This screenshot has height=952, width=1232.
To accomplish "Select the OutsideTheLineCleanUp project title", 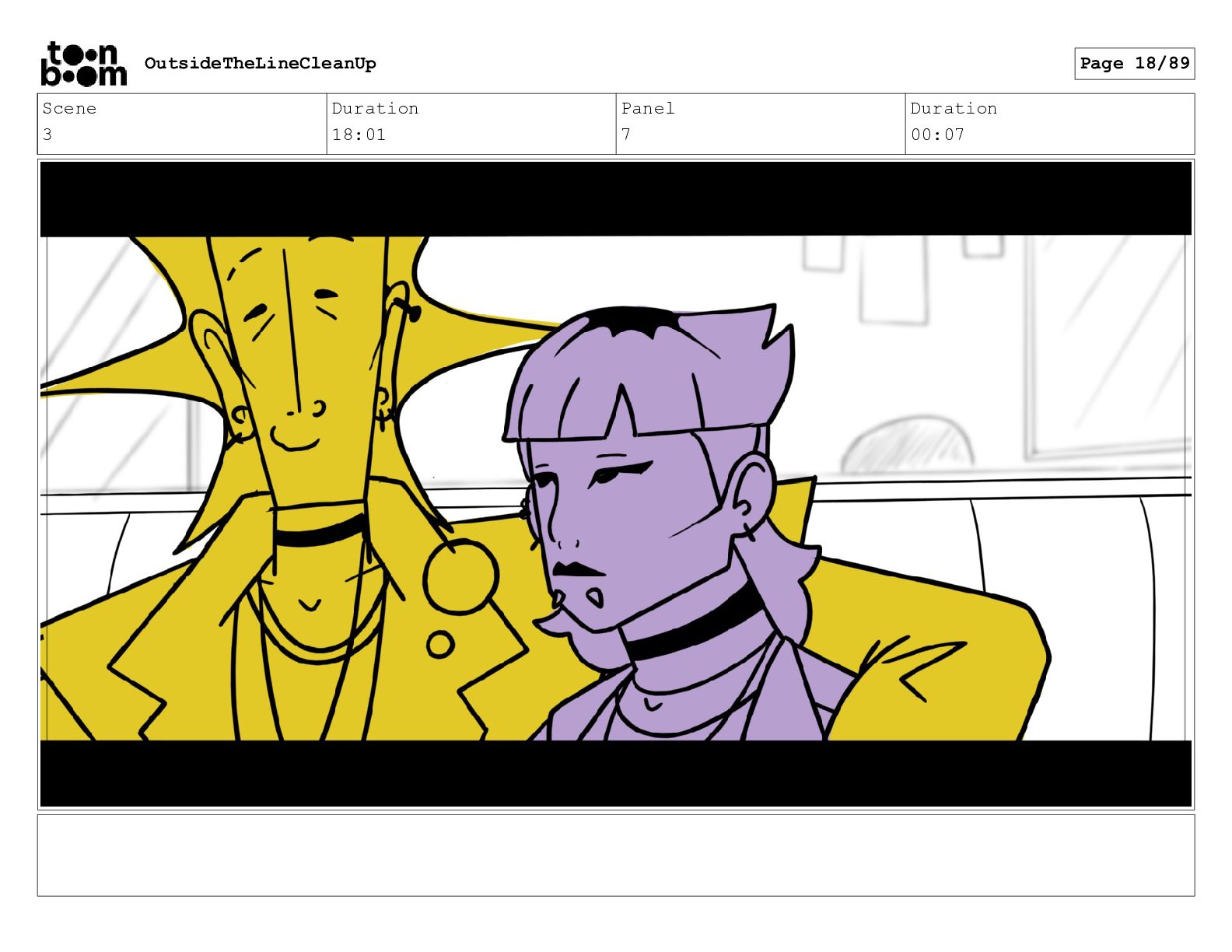I will tap(260, 63).
